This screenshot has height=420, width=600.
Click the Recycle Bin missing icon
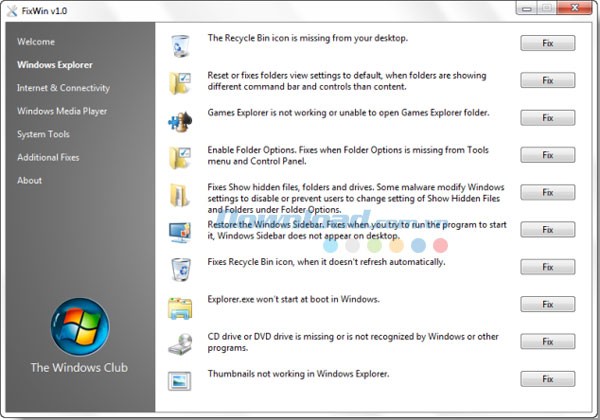181,45
